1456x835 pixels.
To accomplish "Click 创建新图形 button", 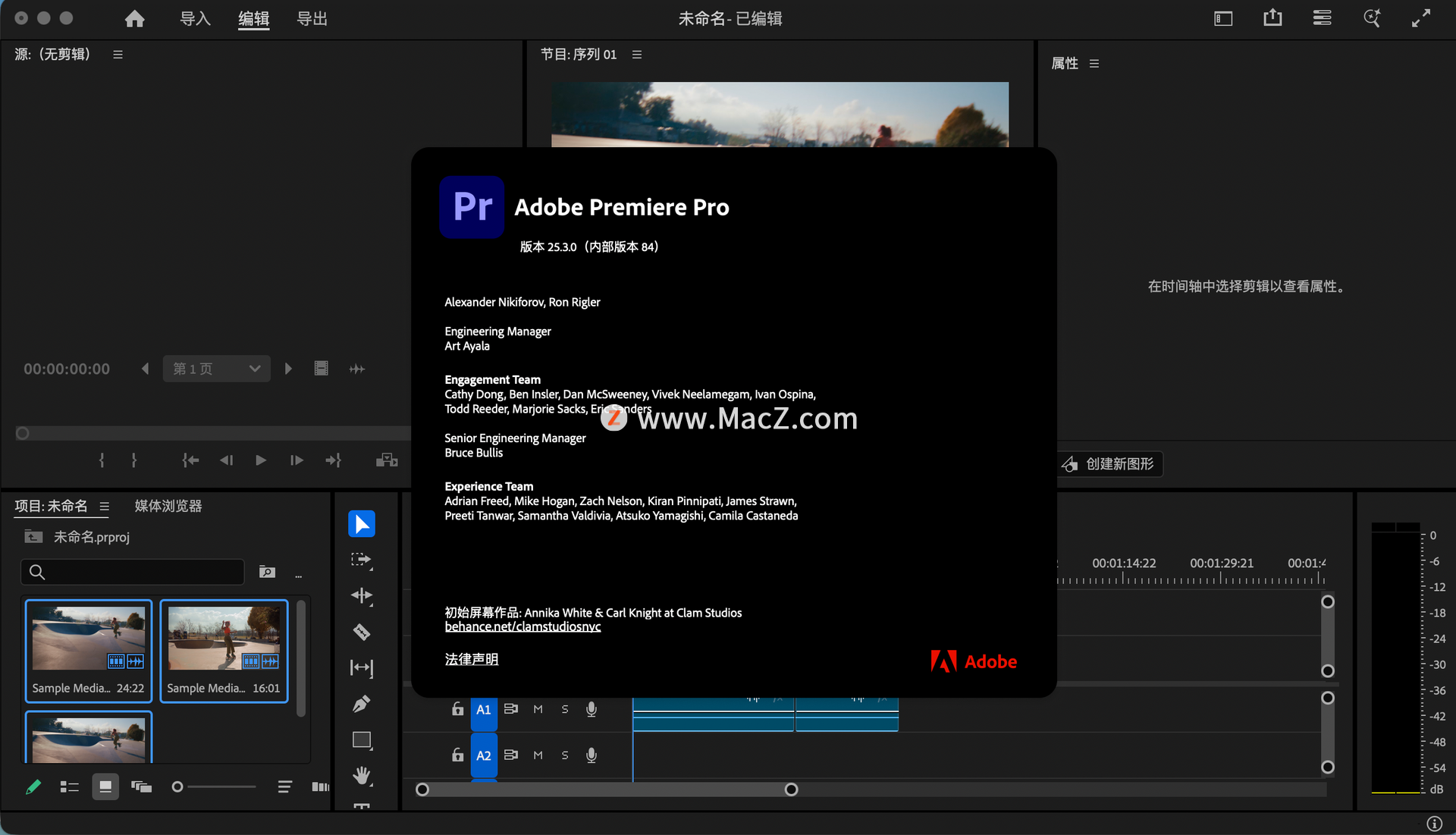I will 1109,464.
